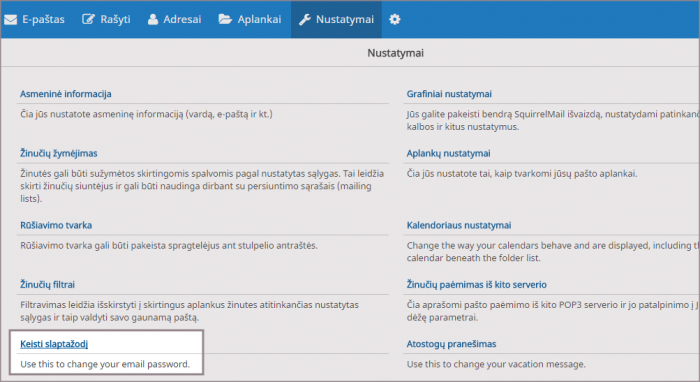The width and height of the screenshot is (700, 382).
Task: Click the Rašyti menu label
Action: (x=115, y=19)
